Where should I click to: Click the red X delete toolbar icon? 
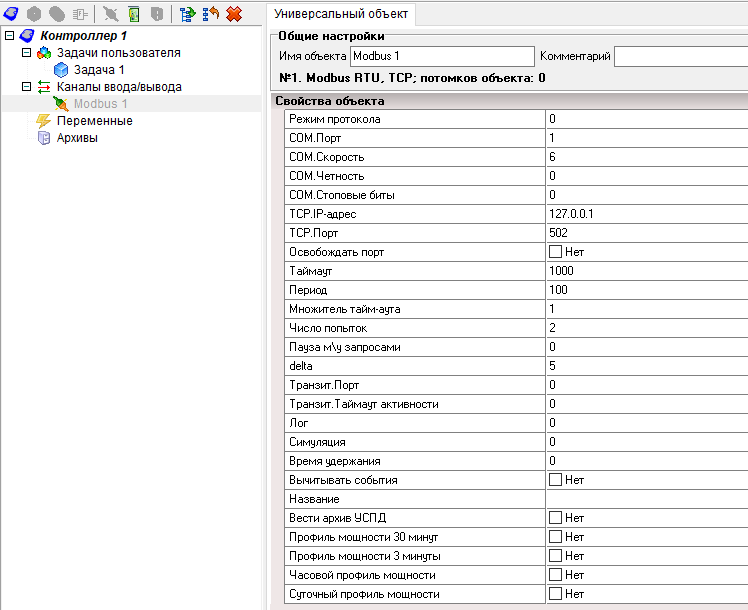[234, 14]
